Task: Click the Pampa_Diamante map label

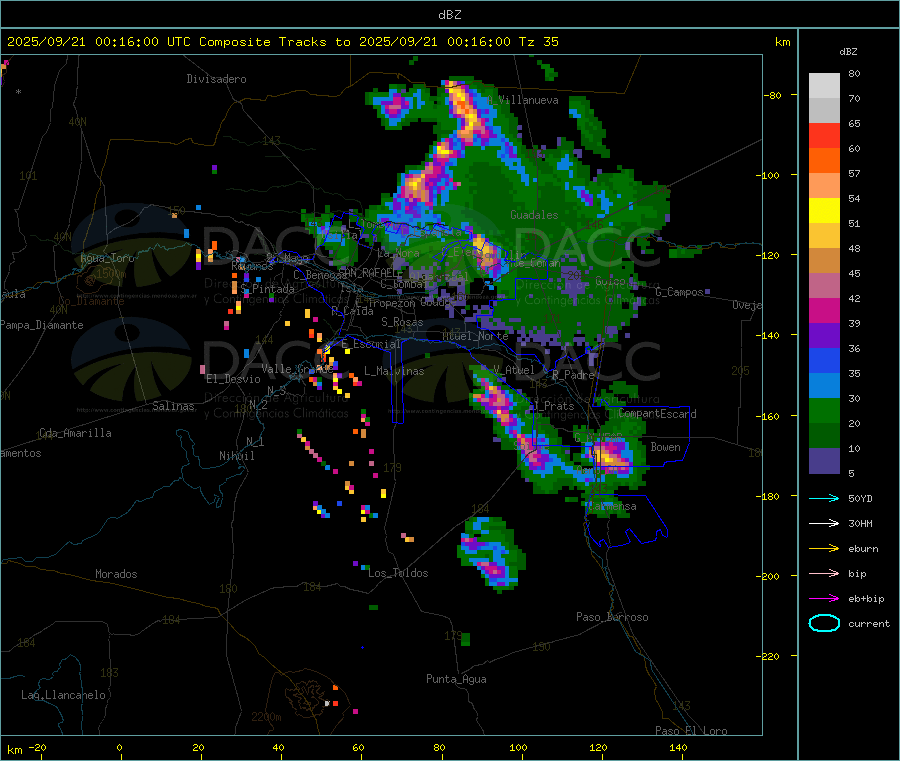Action: click(x=42, y=325)
